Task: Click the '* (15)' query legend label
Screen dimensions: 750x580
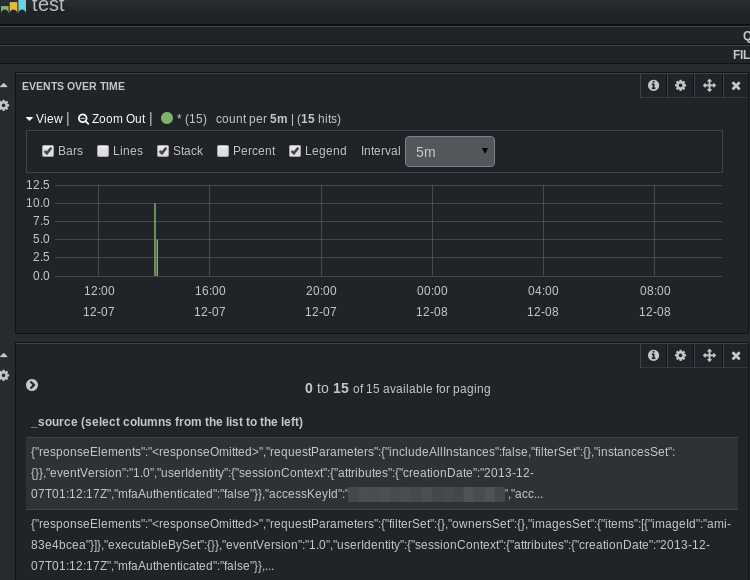Action: (192, 119)
